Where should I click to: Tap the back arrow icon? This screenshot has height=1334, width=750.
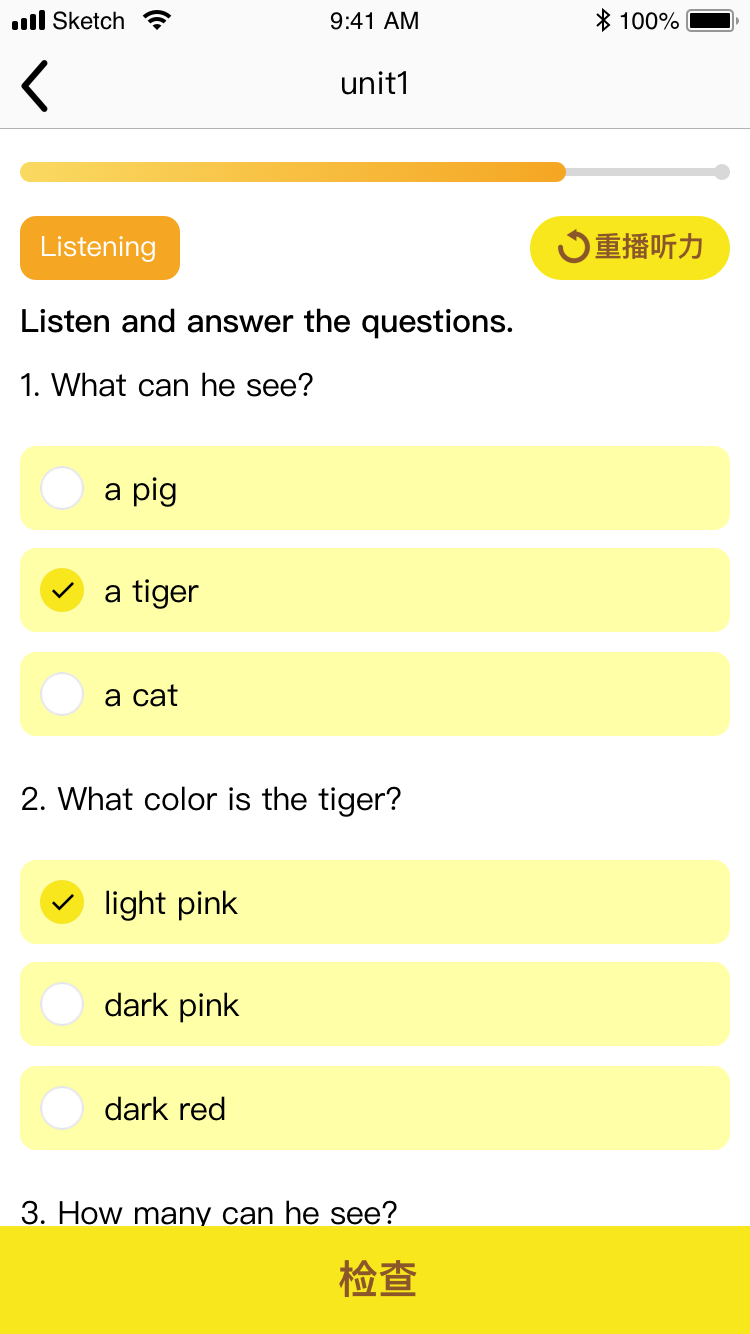[x=35, y=85]
